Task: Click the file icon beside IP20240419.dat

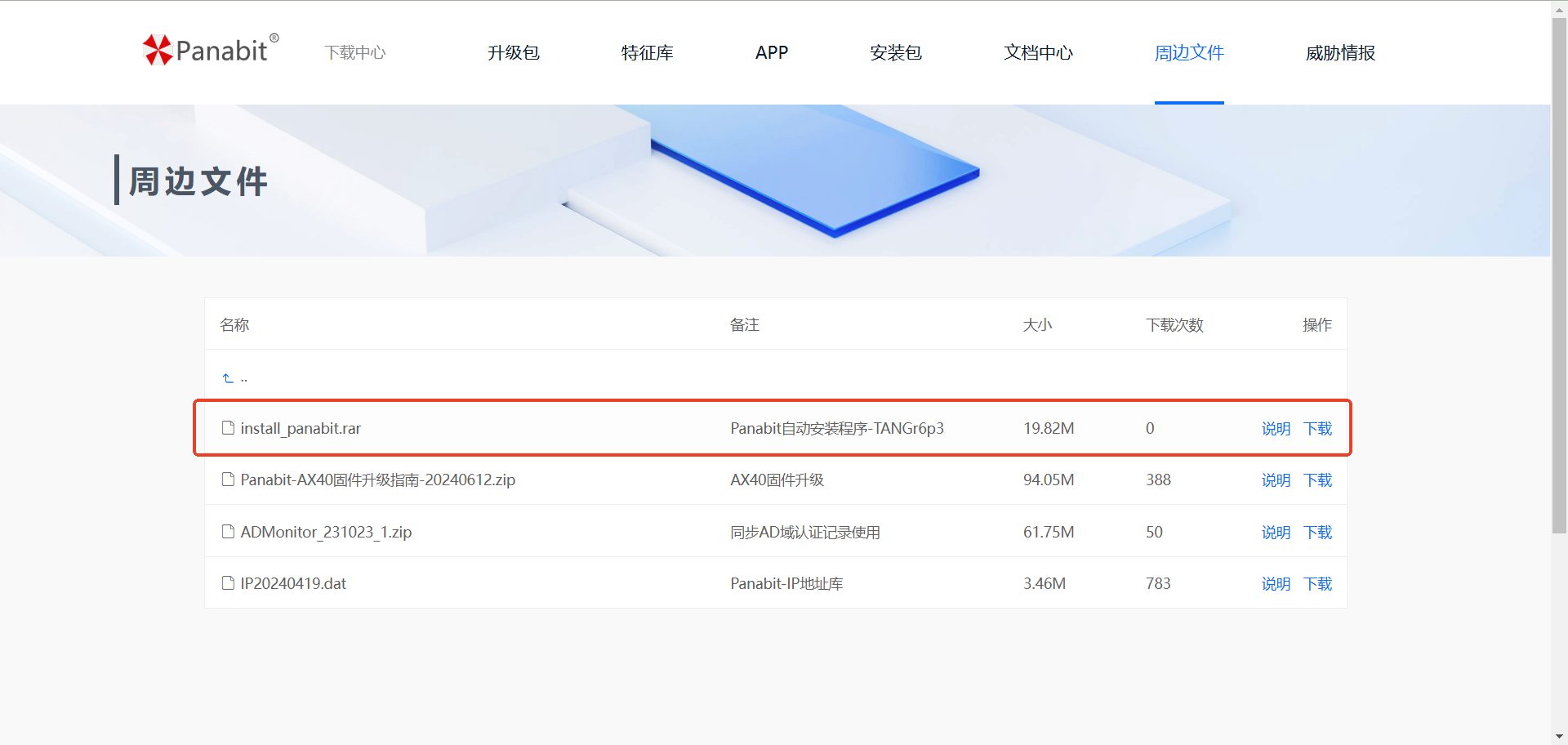Action: [228, 582]
